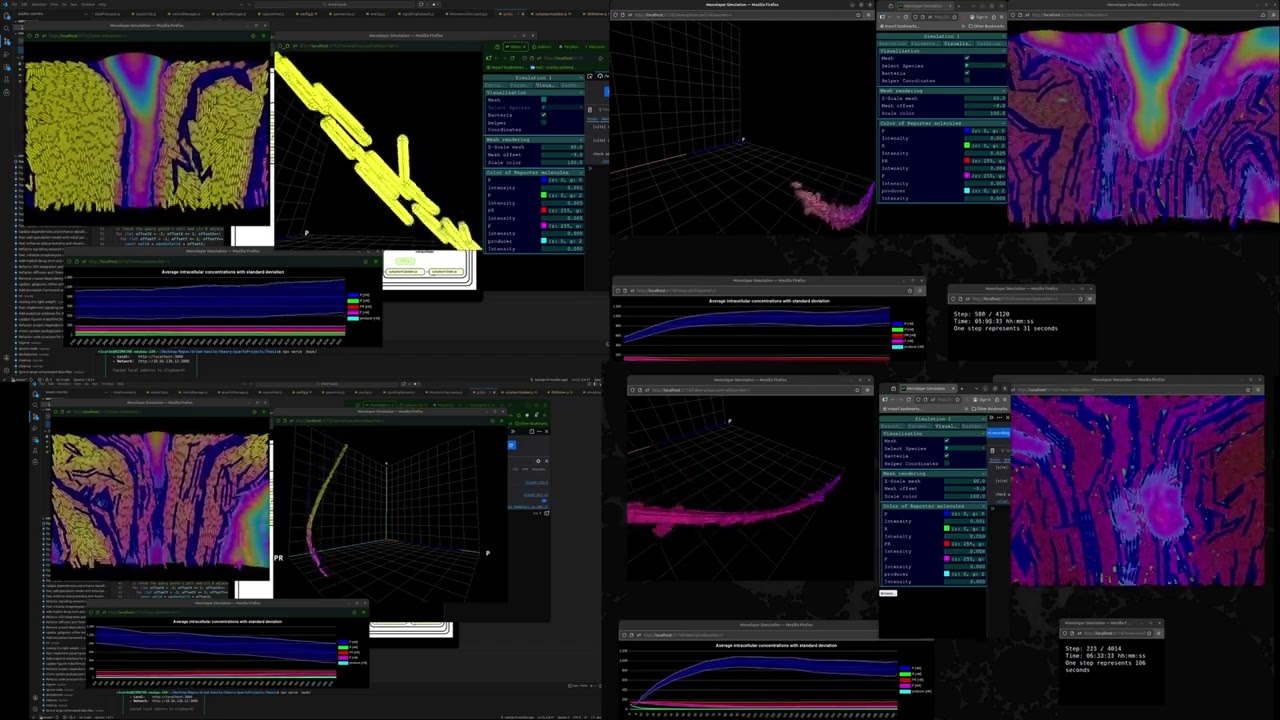Pick the green R color swatch in the top-left panel
Screen dimensions: 1280x720
(544, 195)
